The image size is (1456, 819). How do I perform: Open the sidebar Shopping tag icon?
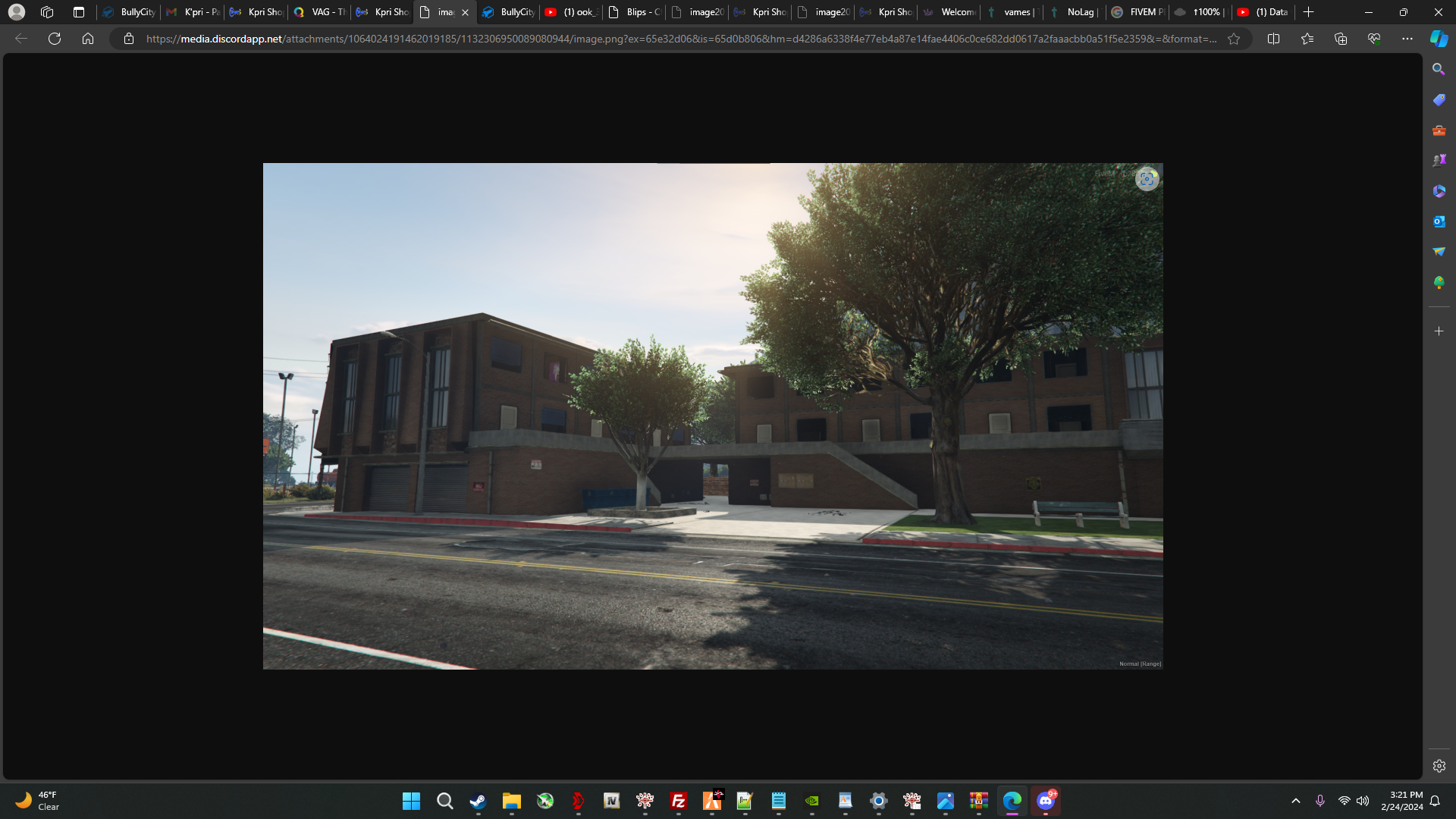pyautogui.click(x=1439, y=99)
